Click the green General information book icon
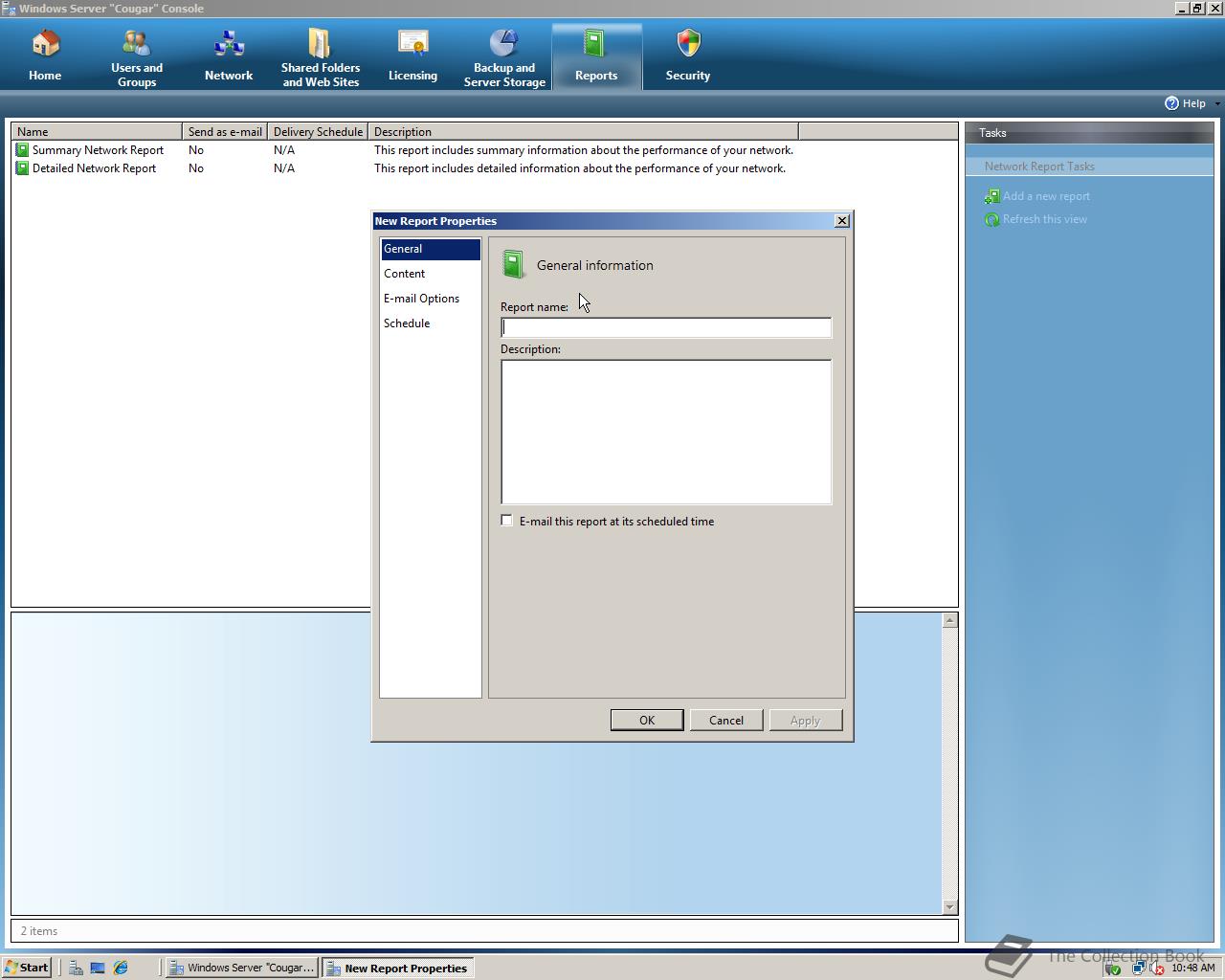Image resolution: width=1225 pixels, height=980 pixels. point(514,265)
